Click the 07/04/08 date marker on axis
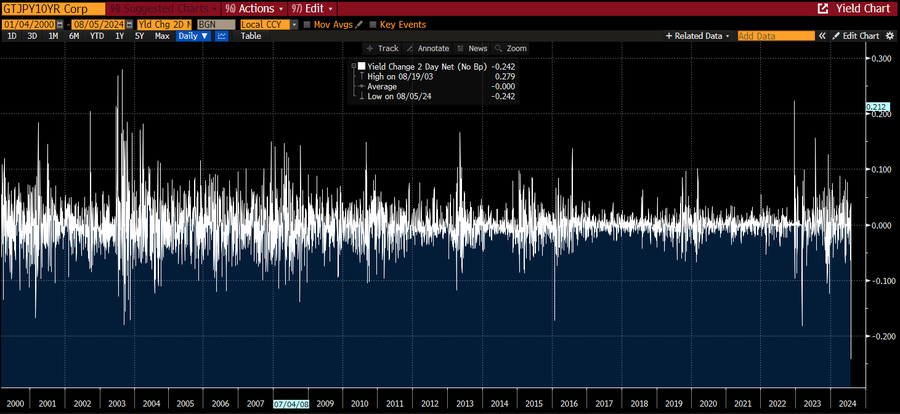 (290, 404)
